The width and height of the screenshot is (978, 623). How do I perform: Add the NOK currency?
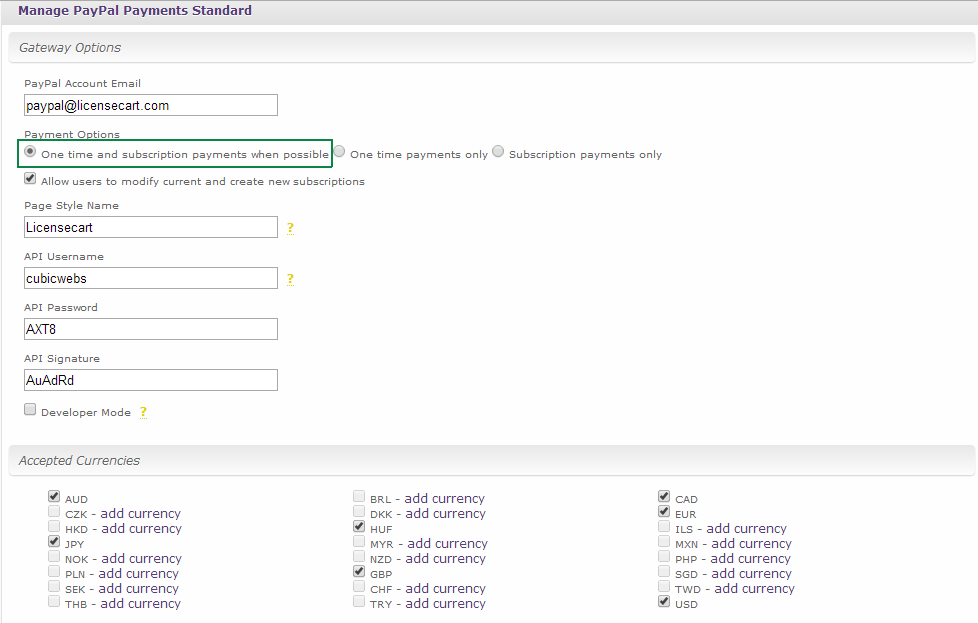pyautogui.click(x=142, y=559)
